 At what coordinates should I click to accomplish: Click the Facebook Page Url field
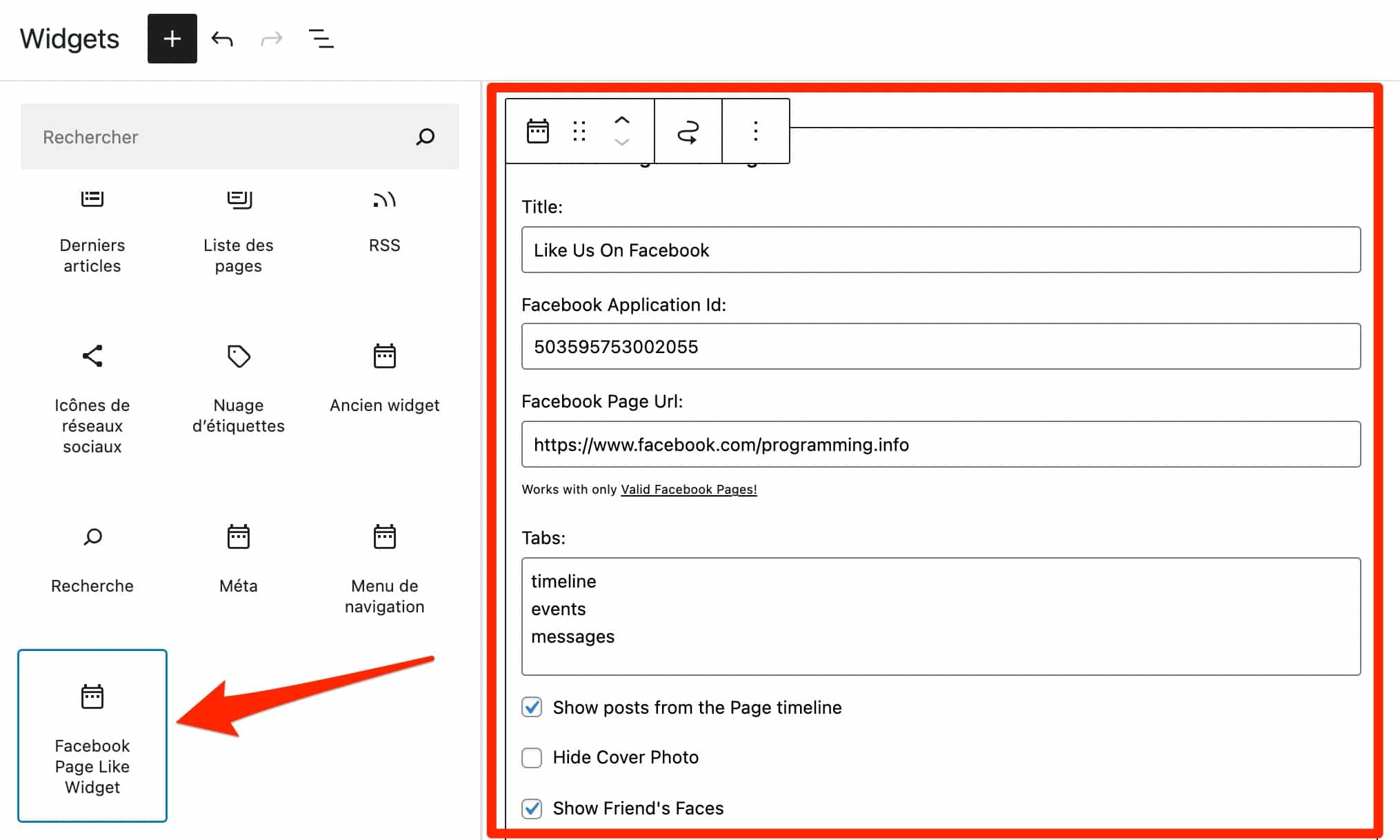[941, 444]
